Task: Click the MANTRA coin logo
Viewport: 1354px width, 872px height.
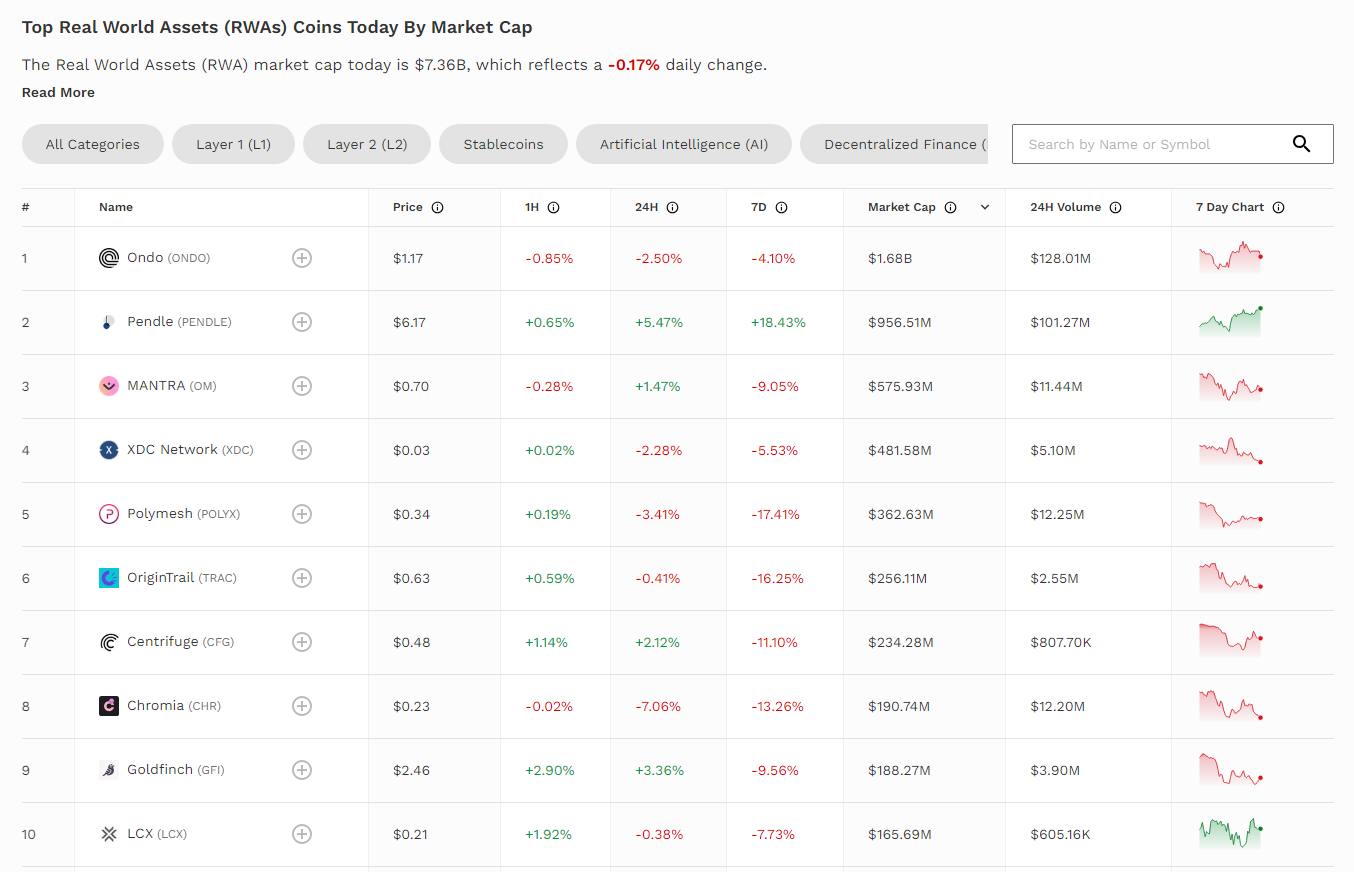Action: tap(109, 386)
